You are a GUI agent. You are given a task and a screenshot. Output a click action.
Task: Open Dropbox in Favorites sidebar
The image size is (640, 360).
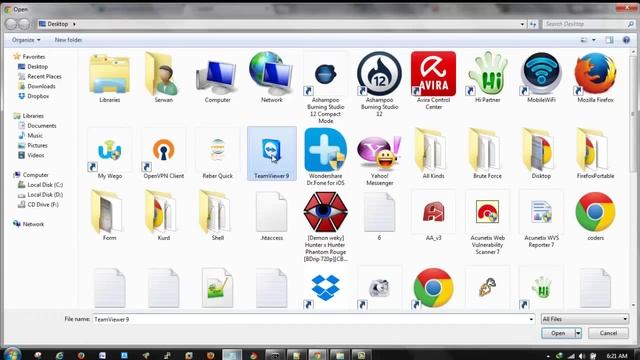pos(38,96)
